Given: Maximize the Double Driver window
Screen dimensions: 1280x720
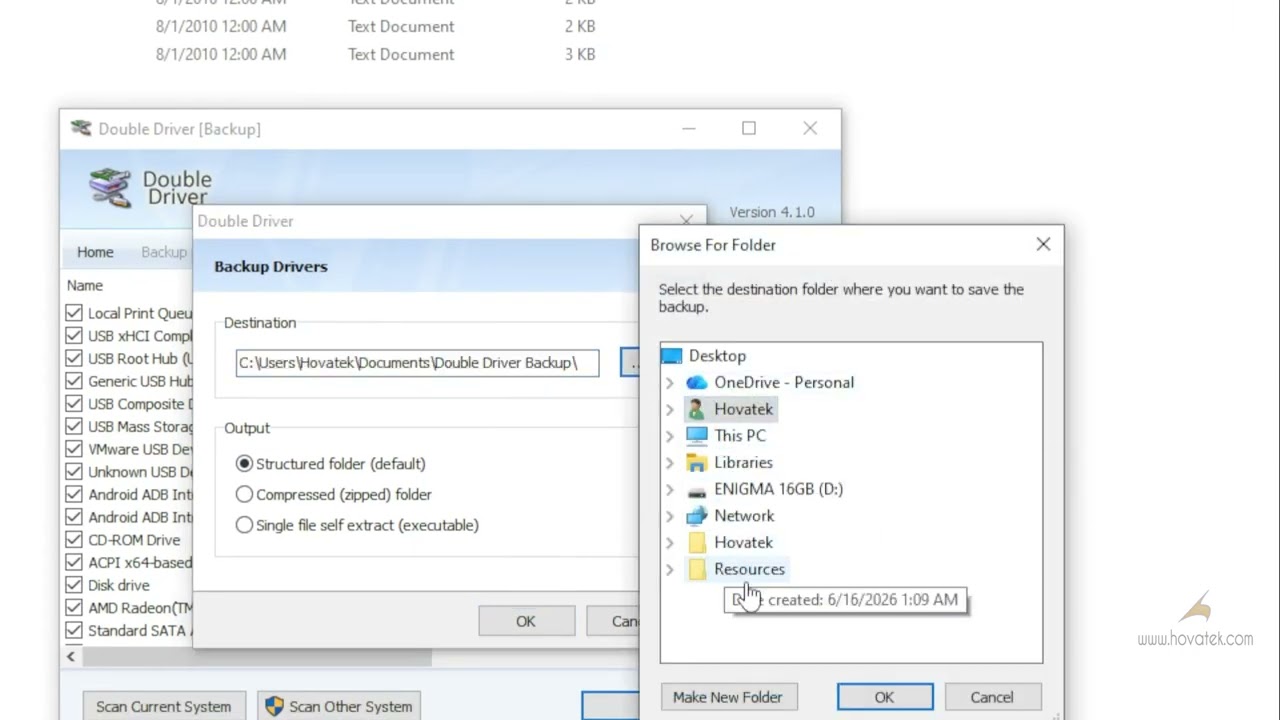Looking at the screenshot, I should click(x=749, y=128).
